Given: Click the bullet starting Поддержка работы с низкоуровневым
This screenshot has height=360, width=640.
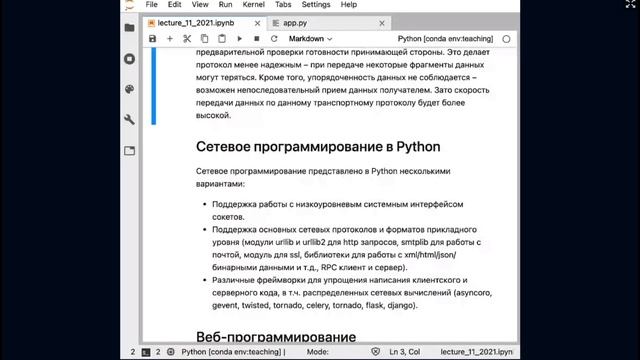Looking at the screenshot, I should [x=338, y=210].
